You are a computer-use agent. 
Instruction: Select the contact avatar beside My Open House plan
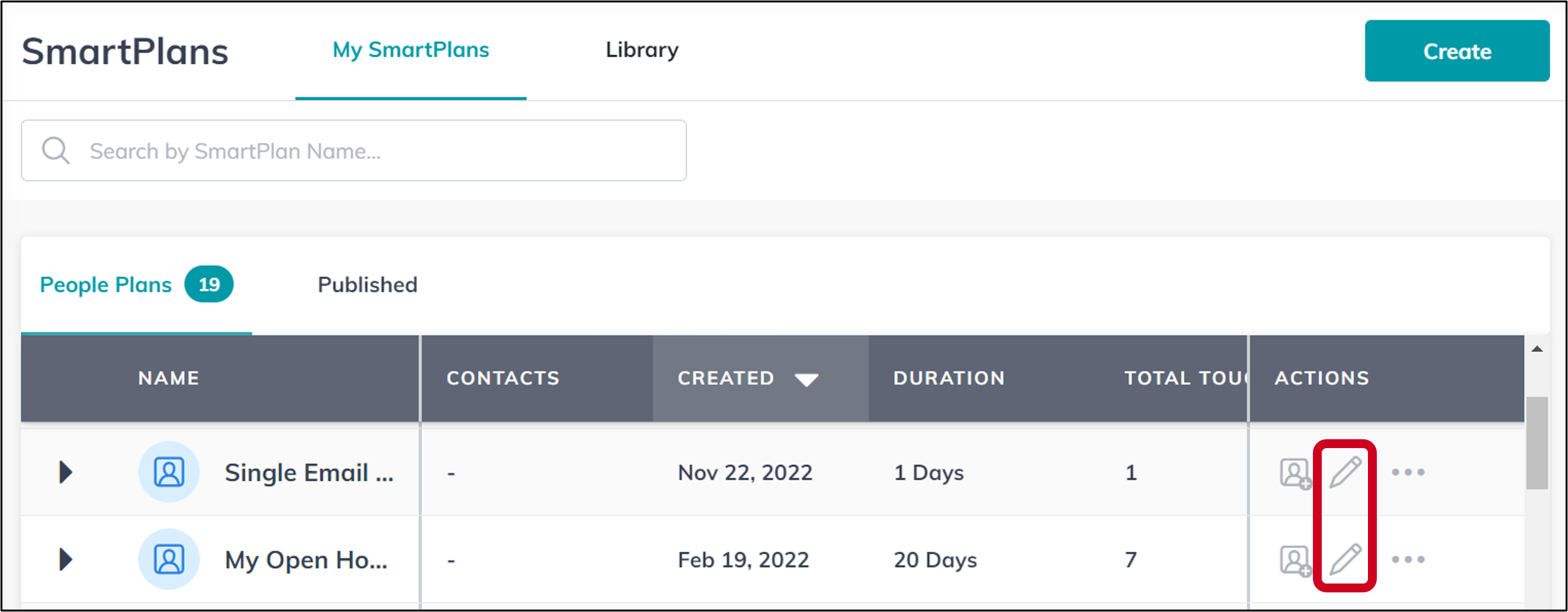(169, 559)
